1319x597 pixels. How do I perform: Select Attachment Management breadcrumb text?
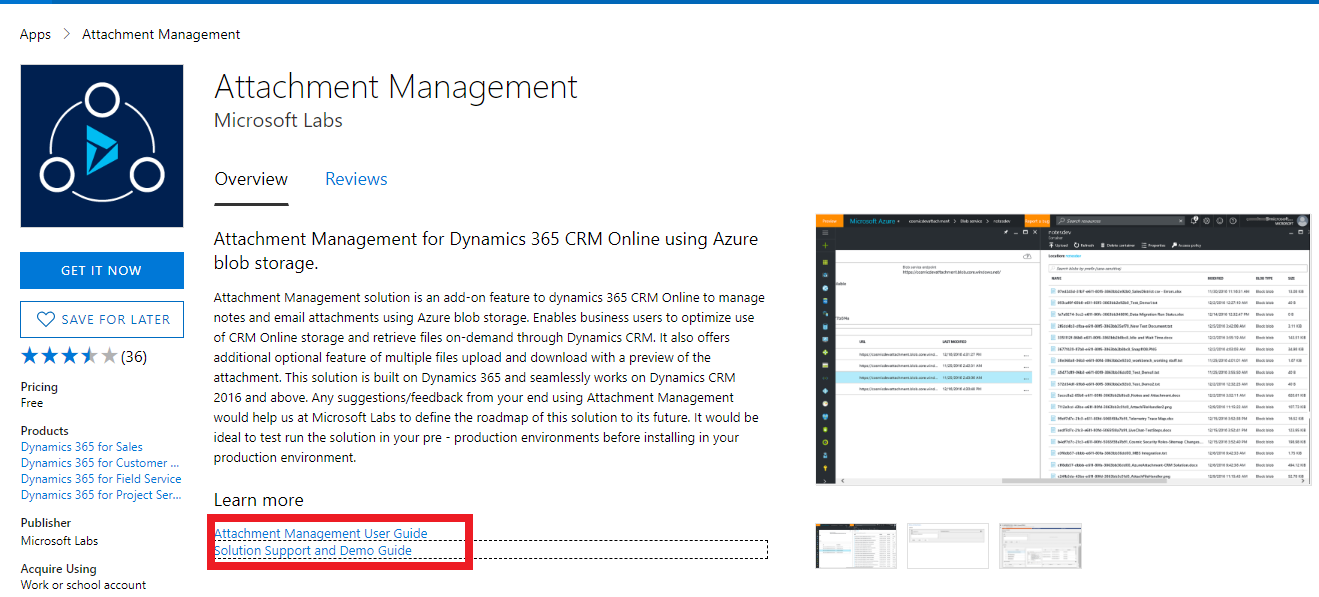(161, 34)
